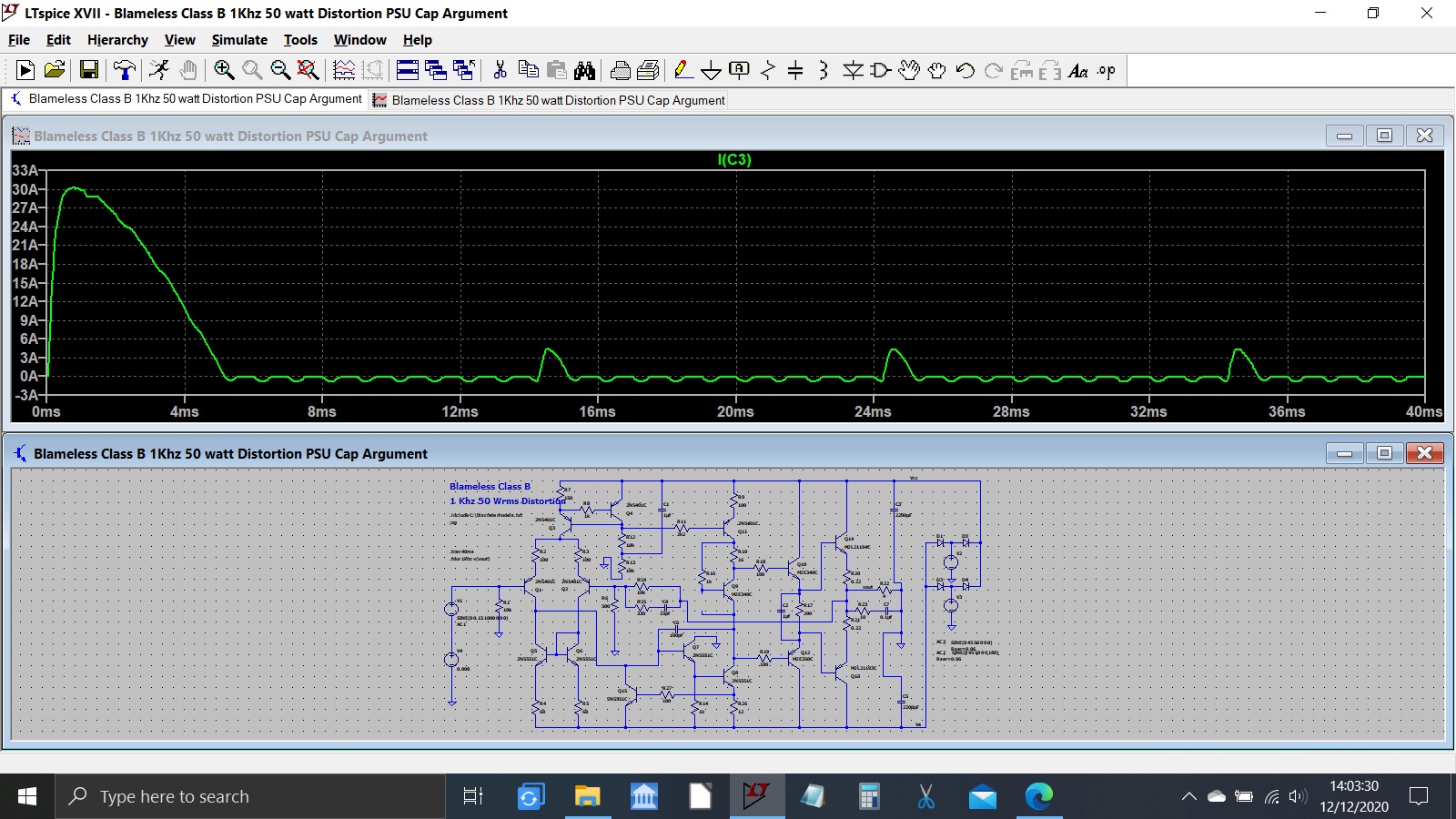Place a Capacitor component
Viewport: 1456px width, 819px height.
[x=795, y=70]
